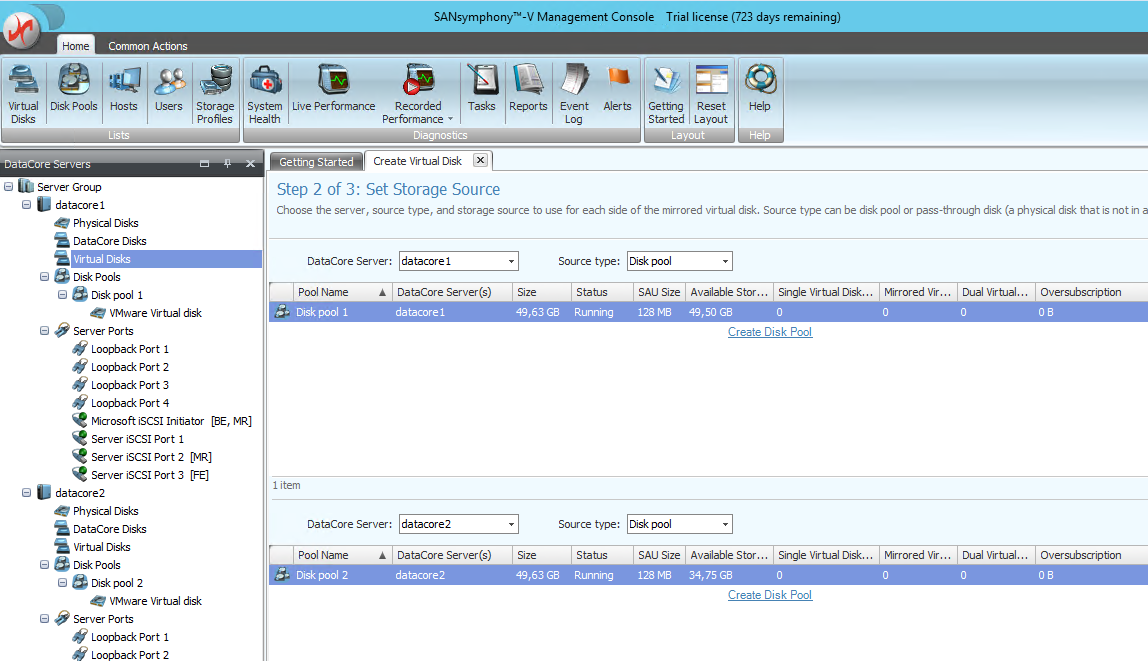Viewport: 1148px width, 661px height.
Task: Collapse the Disk pool 1 tree node
Action: pos(62,295)
